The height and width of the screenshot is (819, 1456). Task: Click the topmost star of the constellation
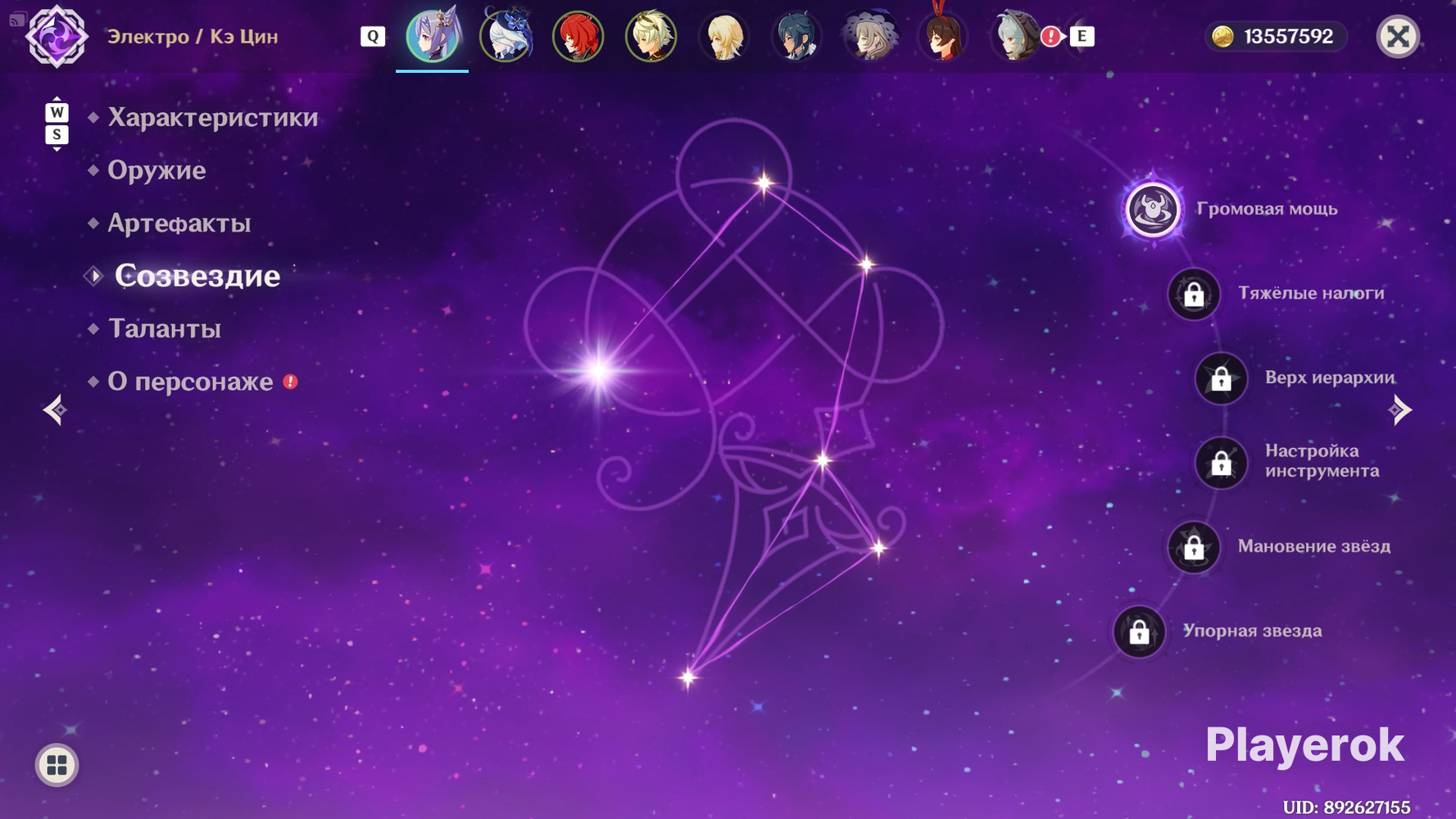(764, 183)
